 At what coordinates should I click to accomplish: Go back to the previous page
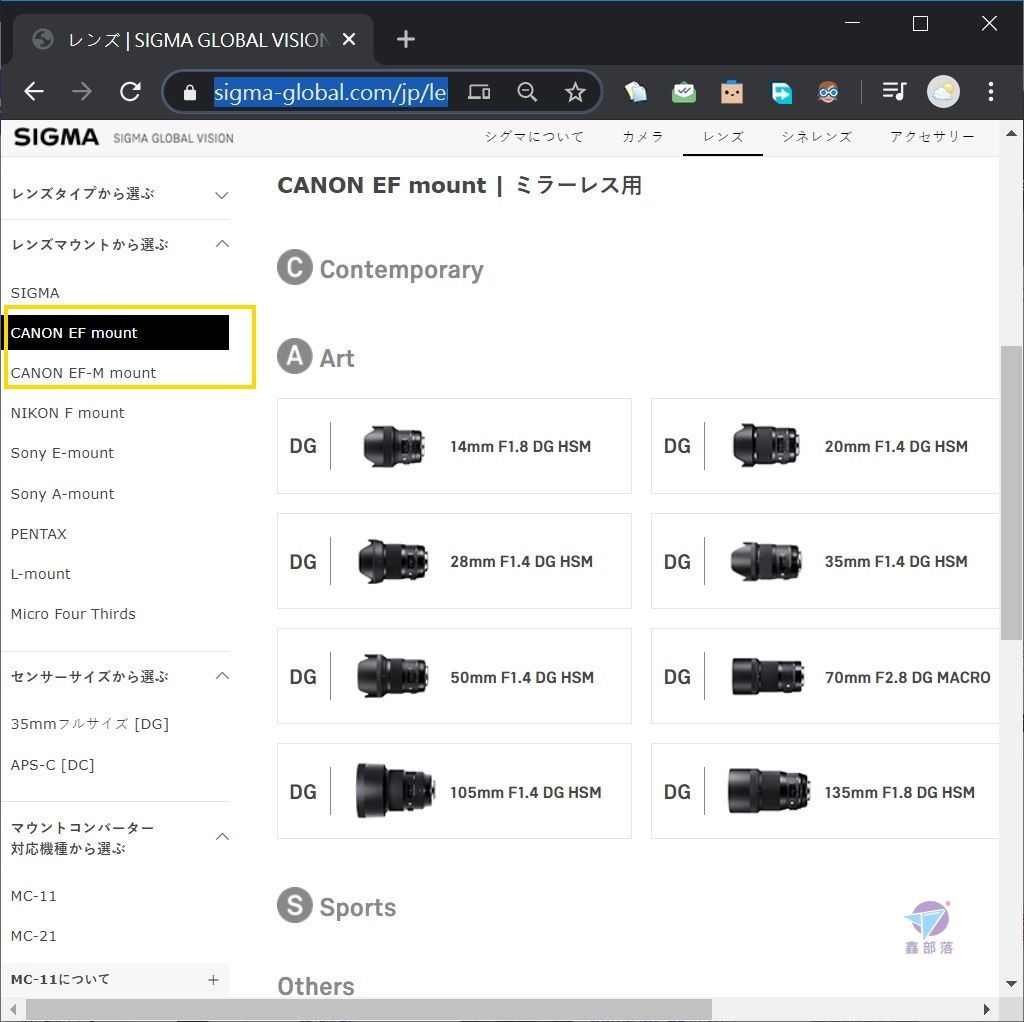(34, 91)
